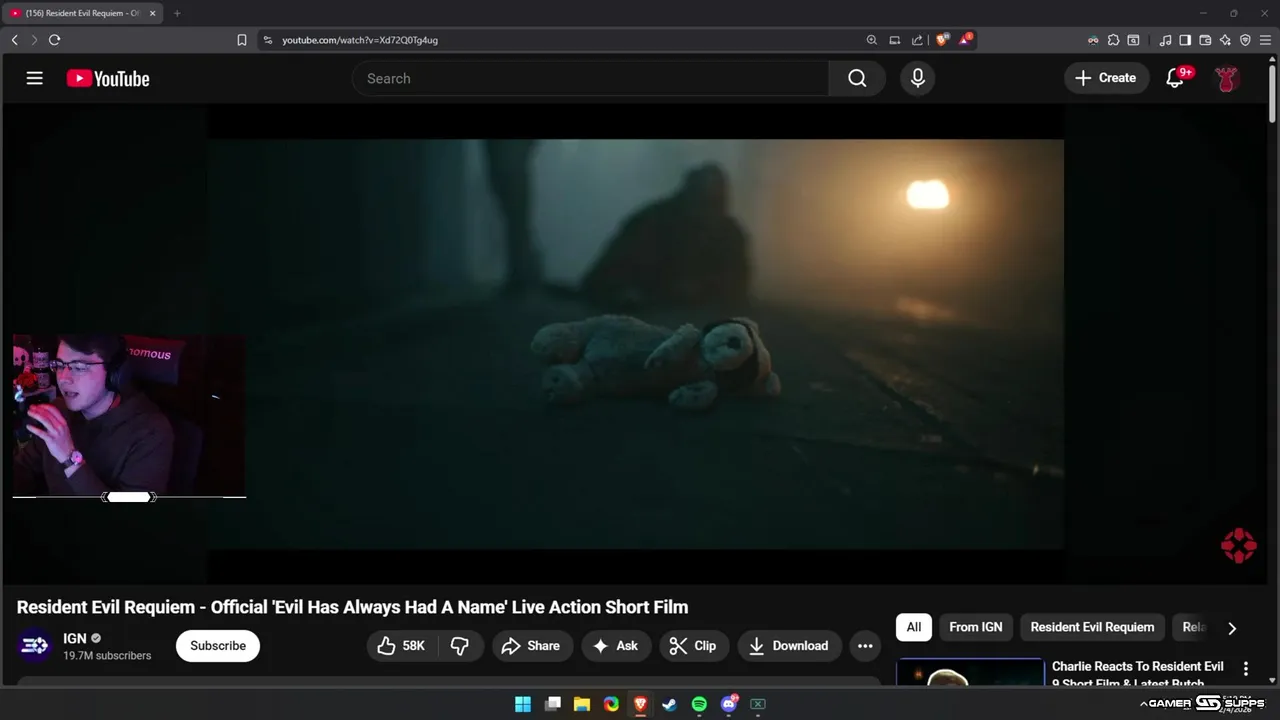Click the YouTube search input field
The width and height of the screenshot is (1280, 720).
coord(590,78)
